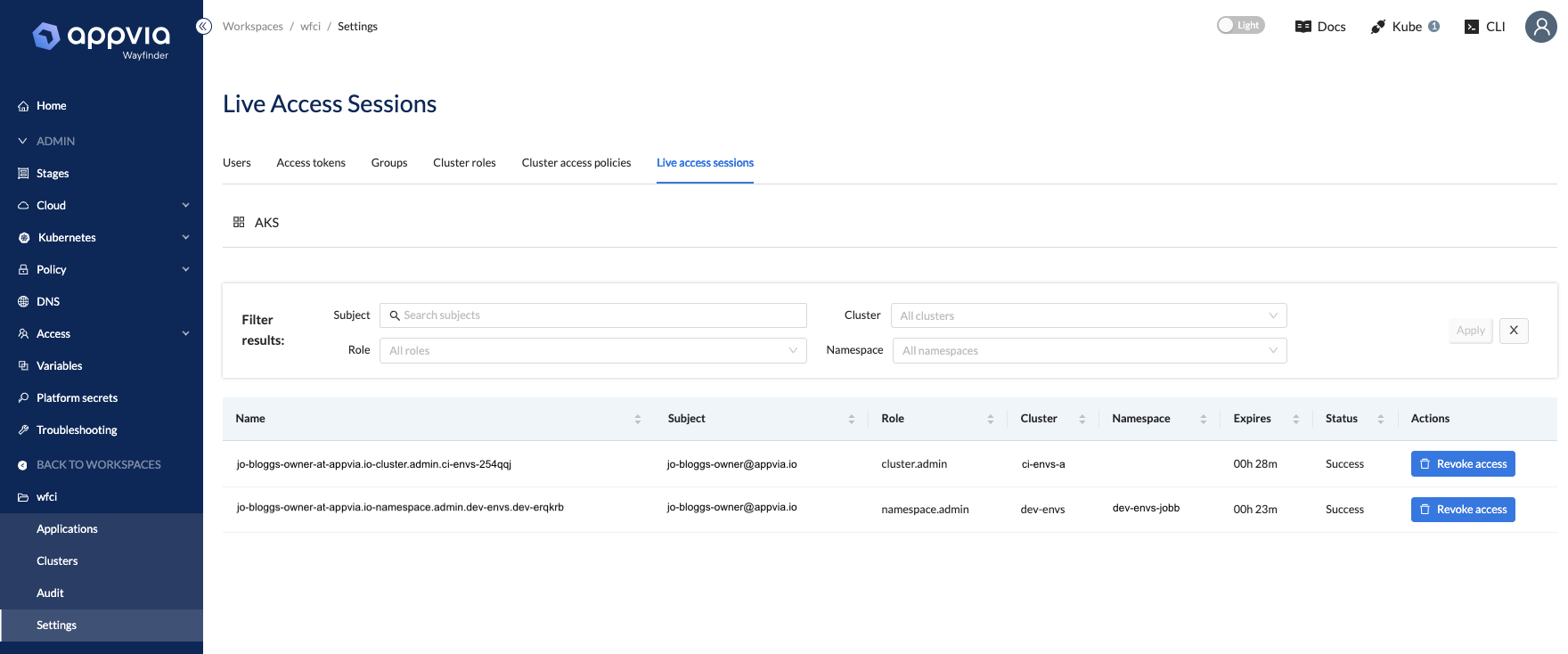The width and height of the screenshot is (1568, 654).
Task: Expand the Cloud submenu chevron
Action: (186, 206)
